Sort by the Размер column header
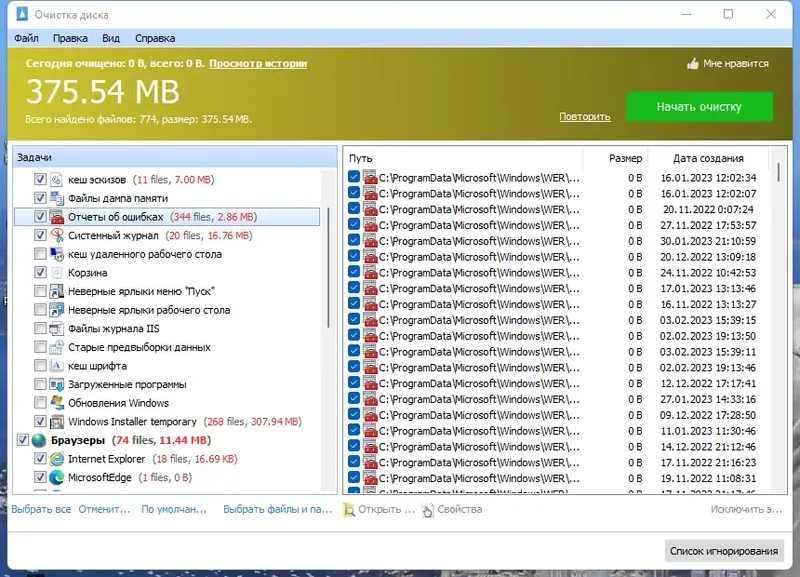The image size is (800, 577). [x=615, y=158]
